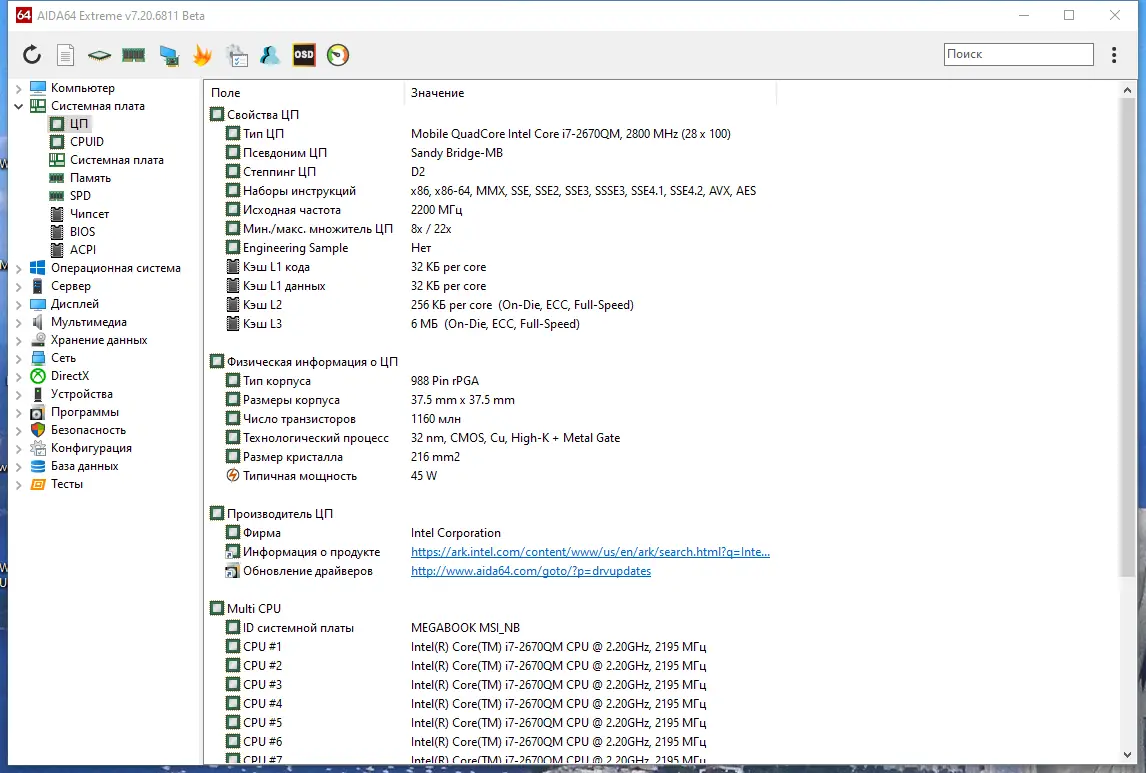Select BIOS in the sidebar tree
The width and height of the screenshot is (1146, 773).
pyautogui.click(x=82, y=232)
